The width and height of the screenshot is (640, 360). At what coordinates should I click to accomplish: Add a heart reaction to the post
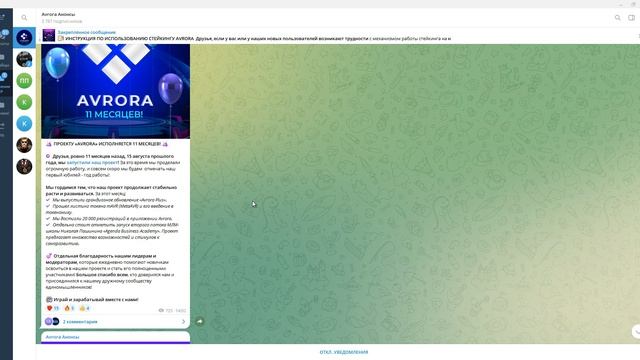click(53, 308)
